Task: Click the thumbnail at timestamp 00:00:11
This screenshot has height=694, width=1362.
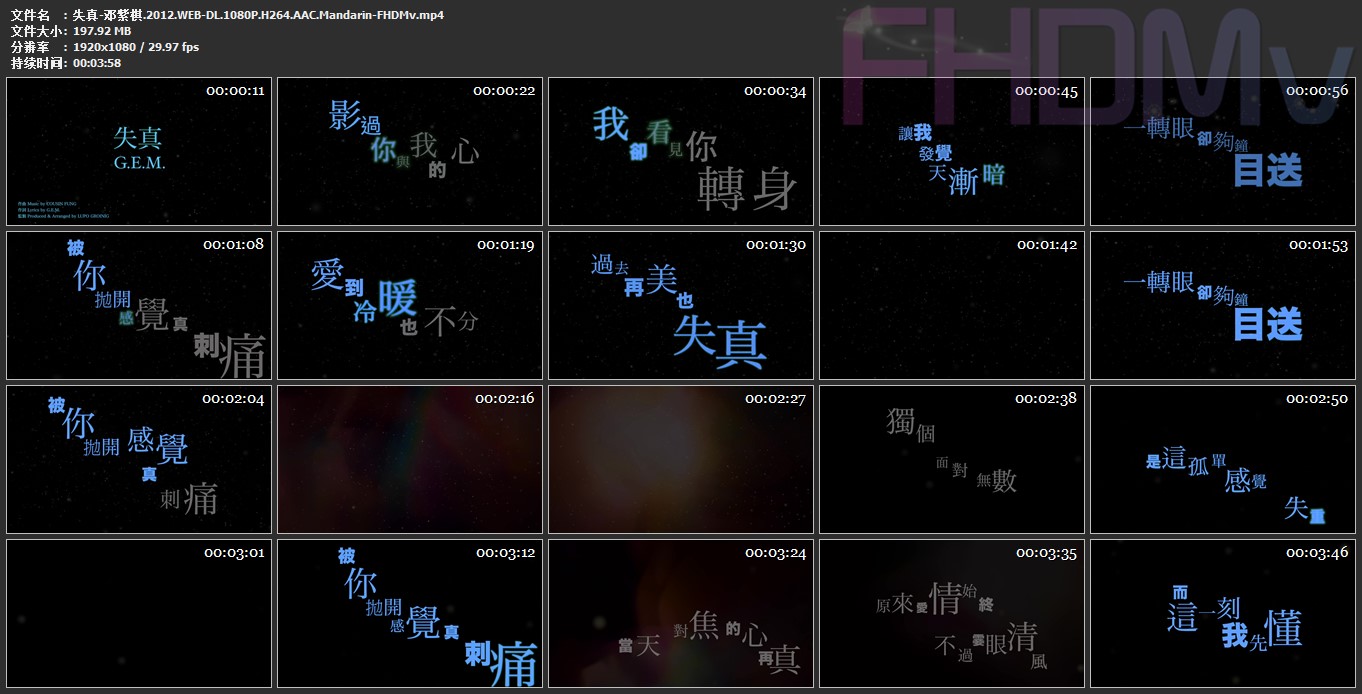Action: point(139,152)
